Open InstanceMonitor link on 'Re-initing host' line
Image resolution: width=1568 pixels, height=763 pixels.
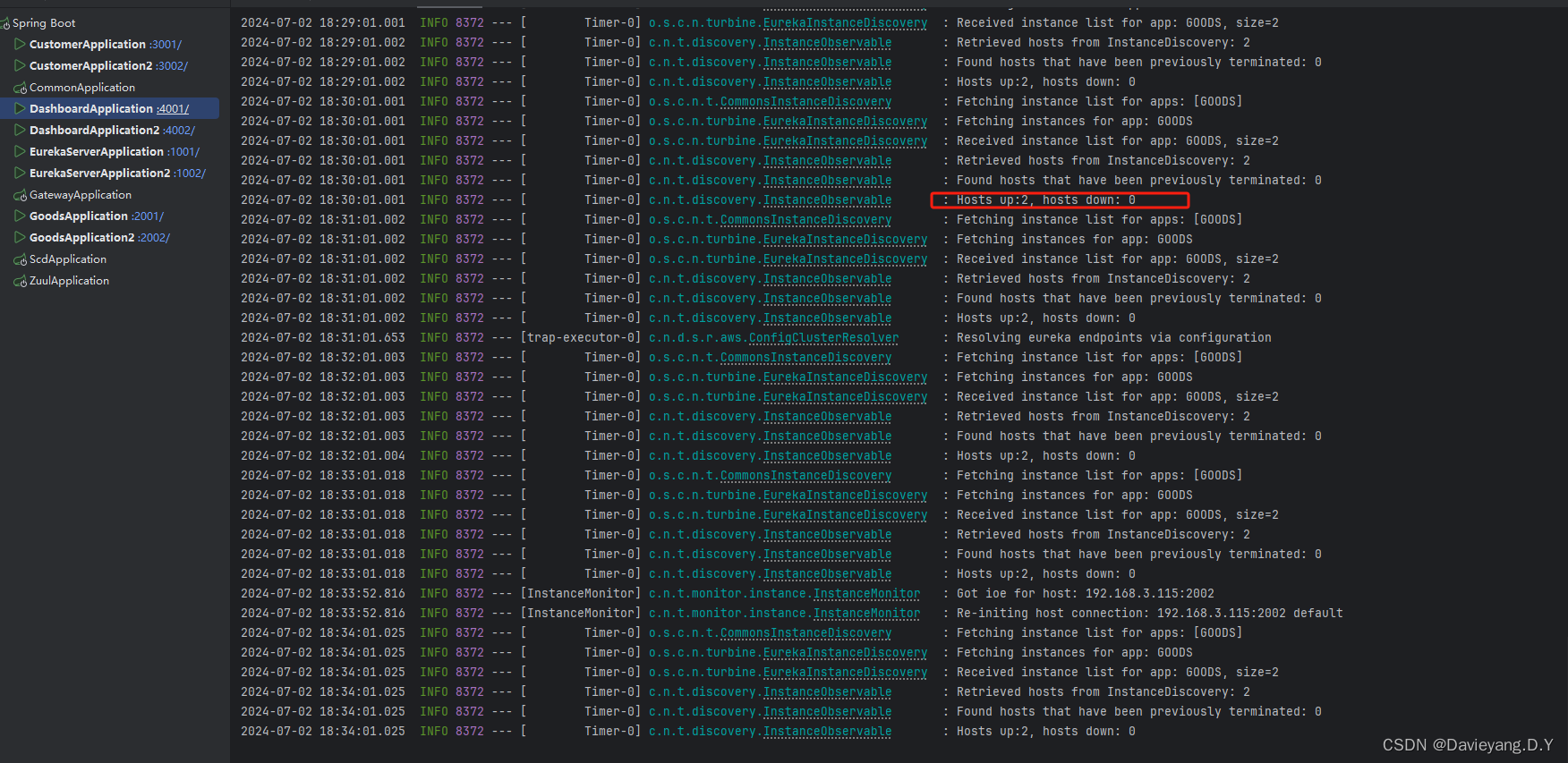click(x=866, y=613)
